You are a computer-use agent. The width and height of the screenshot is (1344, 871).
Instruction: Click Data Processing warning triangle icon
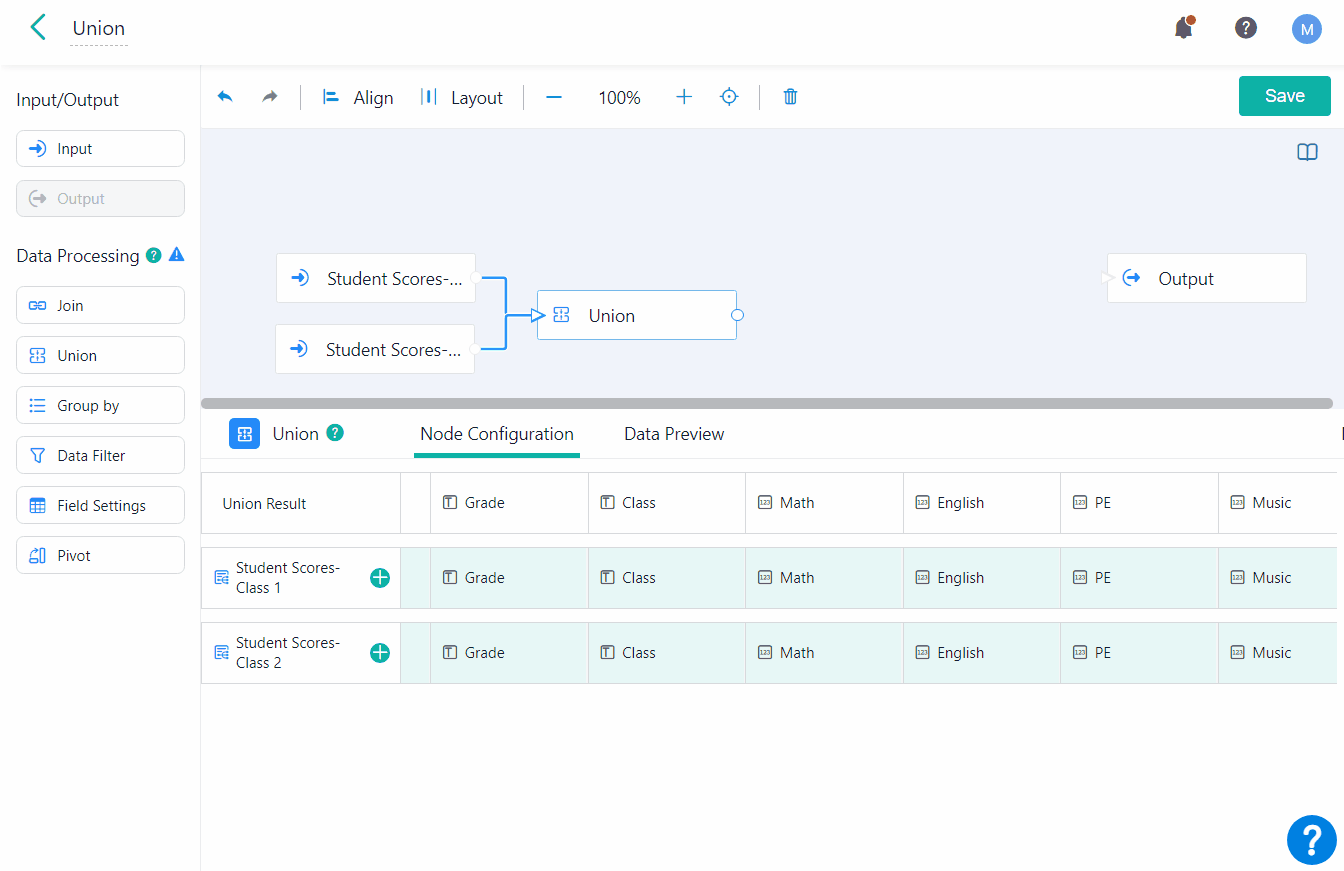(x=177, y=254)
